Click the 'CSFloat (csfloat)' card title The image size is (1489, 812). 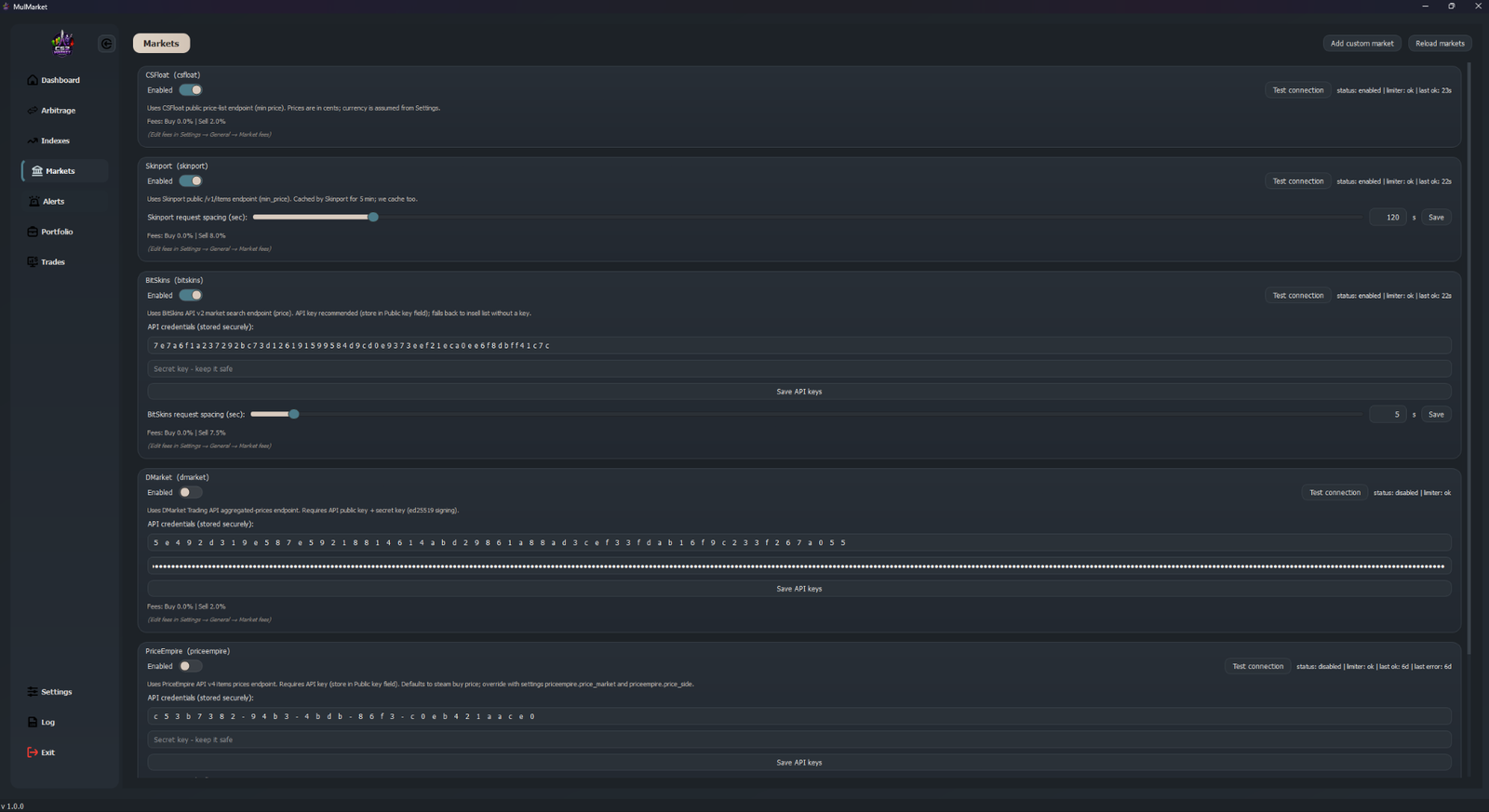[x=173, y=75]
